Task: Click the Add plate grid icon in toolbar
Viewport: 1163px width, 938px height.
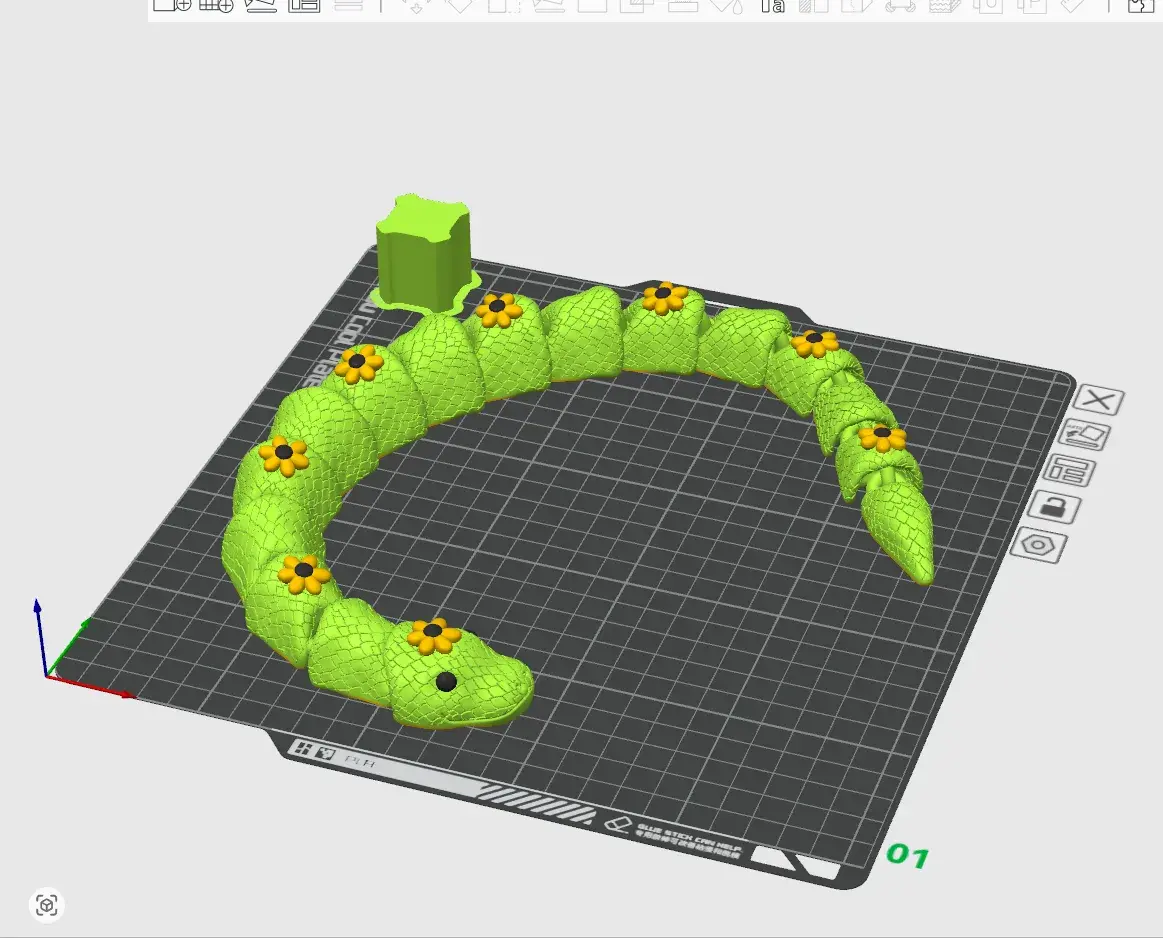Action: (x=217, y=5)
